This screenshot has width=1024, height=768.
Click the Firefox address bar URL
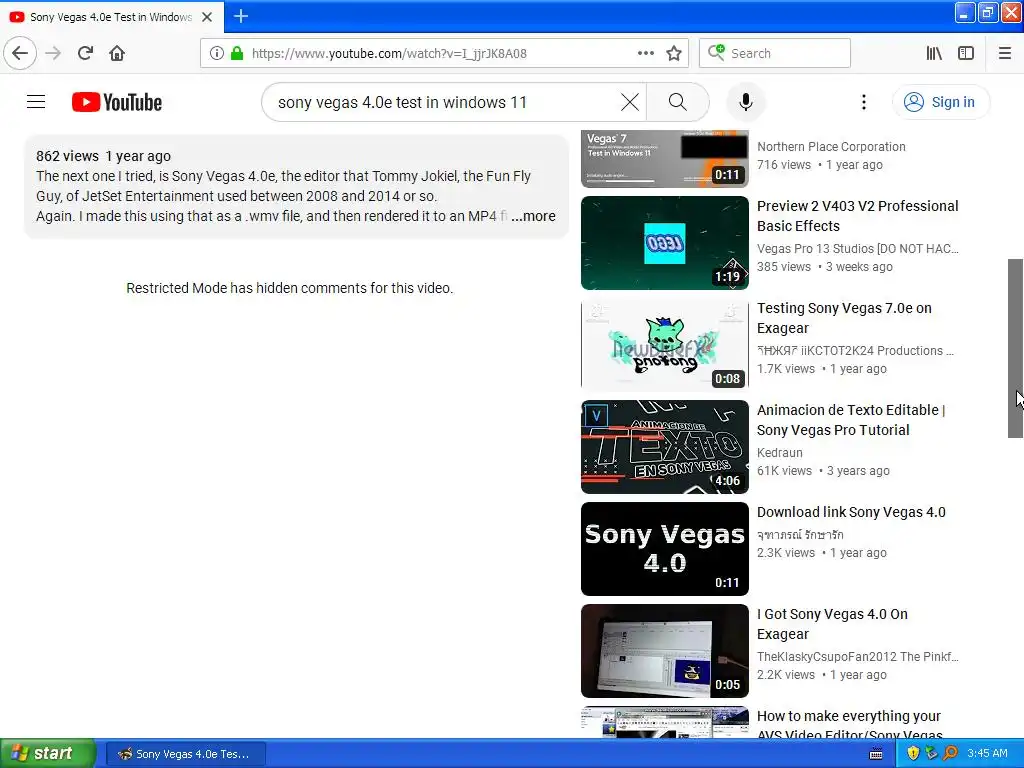389,54
